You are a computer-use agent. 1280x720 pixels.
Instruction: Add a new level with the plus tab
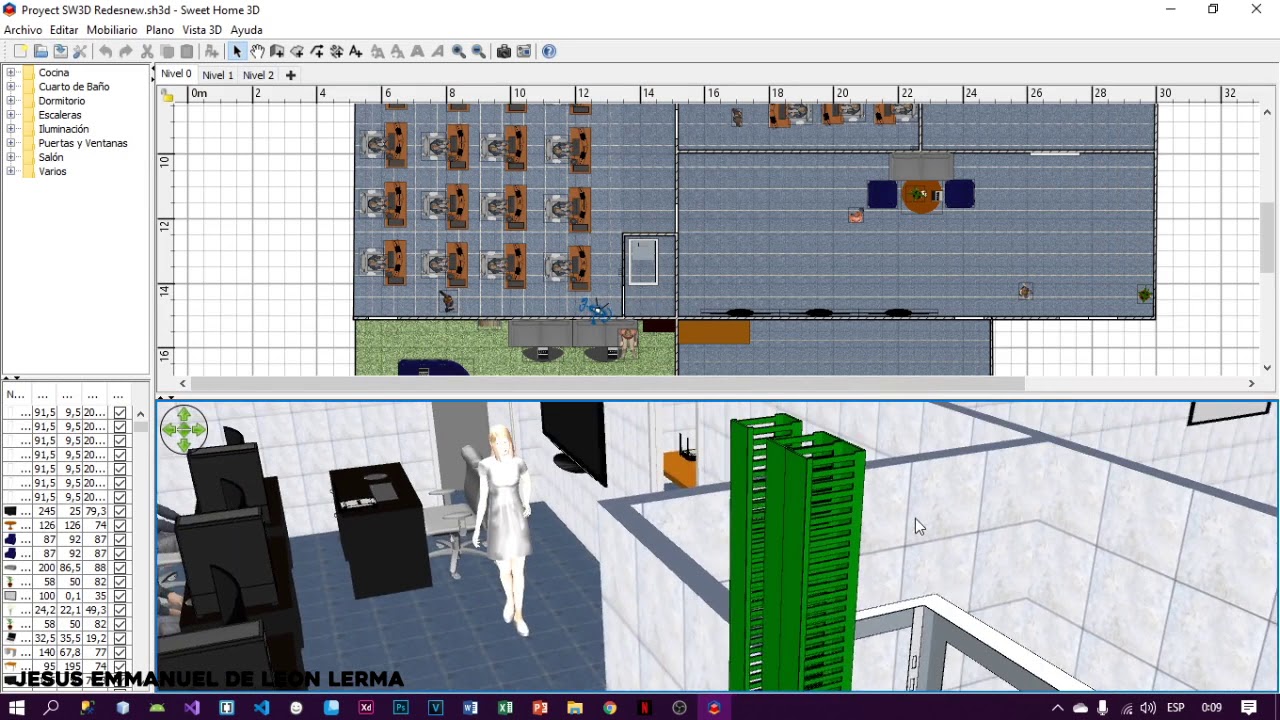291,75
